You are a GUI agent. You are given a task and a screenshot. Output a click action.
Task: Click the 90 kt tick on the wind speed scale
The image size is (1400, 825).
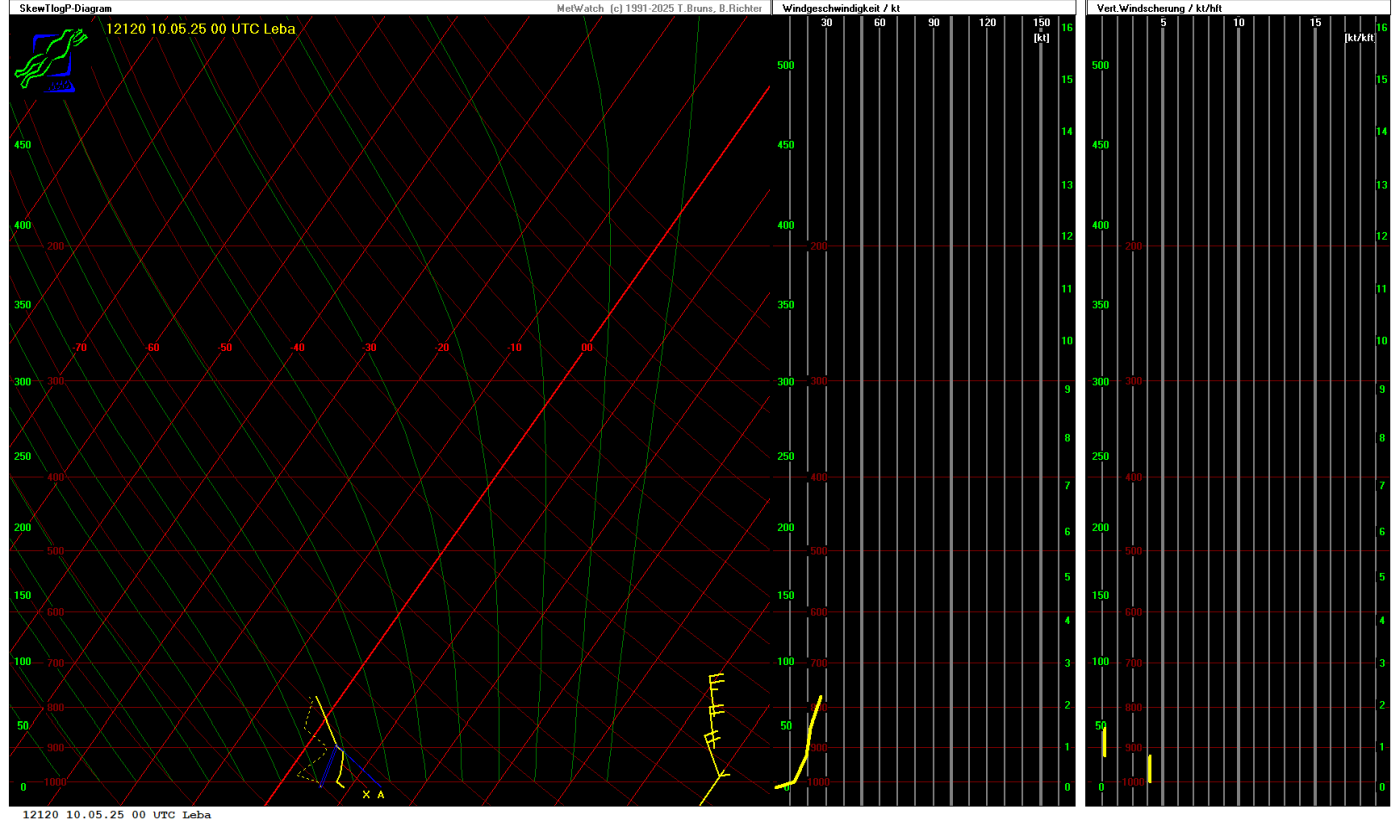pos(934,23)
